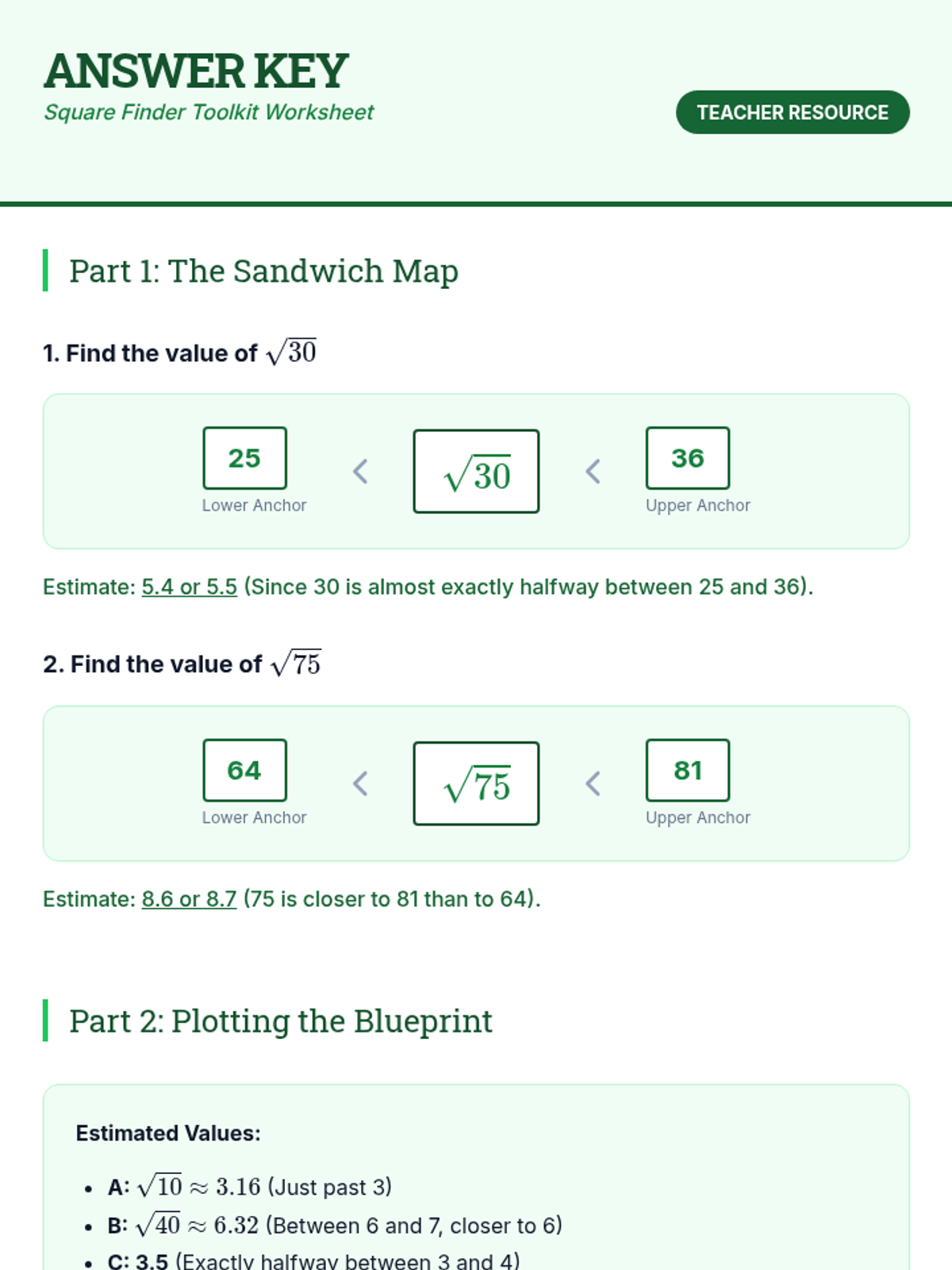Click the Answer Key title
952x1270 pixels.
coord(196,71)
